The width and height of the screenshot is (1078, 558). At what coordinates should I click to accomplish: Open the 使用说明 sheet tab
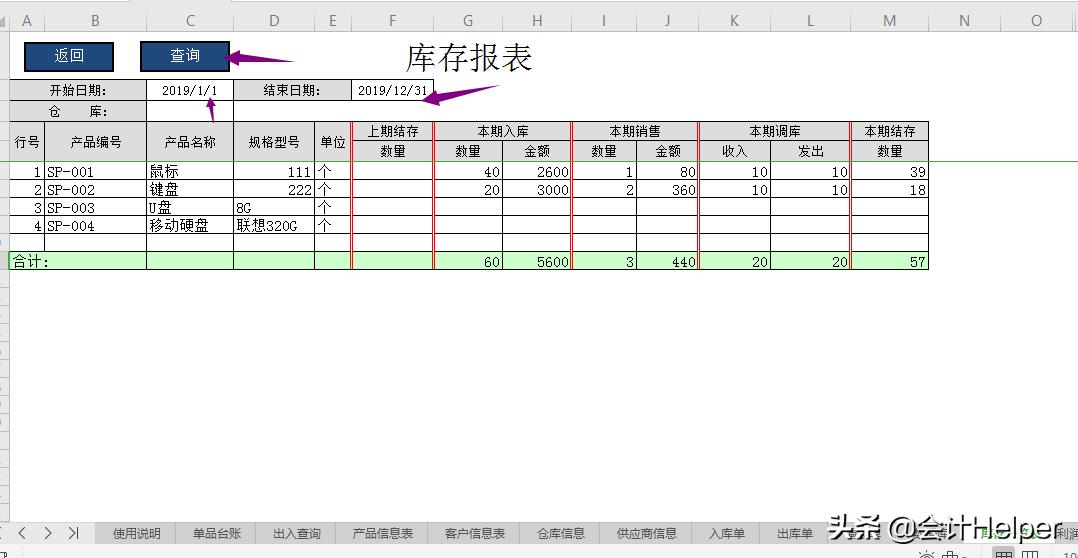click(136, 533)
